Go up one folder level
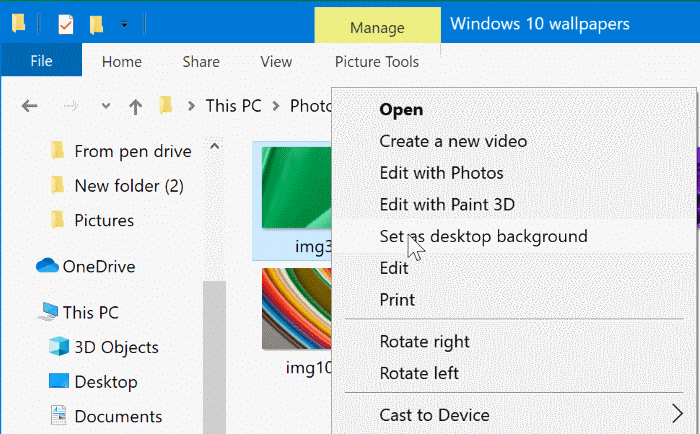 pyautogui.click(x=135, y=106)
